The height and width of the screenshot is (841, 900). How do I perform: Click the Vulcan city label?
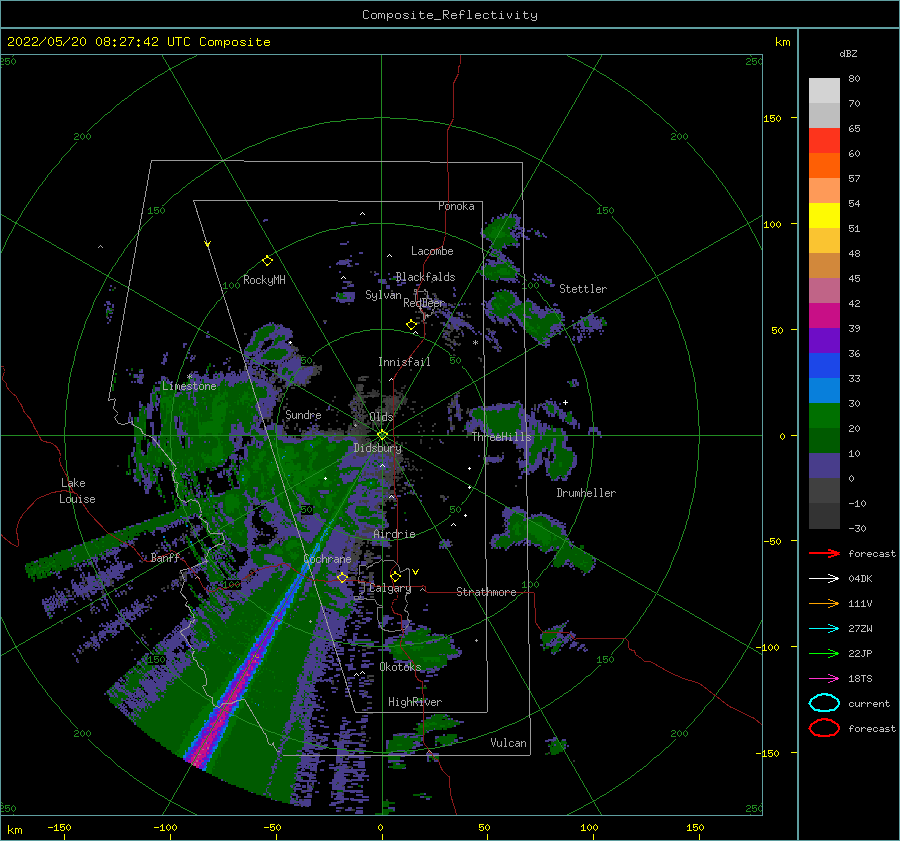tap(509, 743)
